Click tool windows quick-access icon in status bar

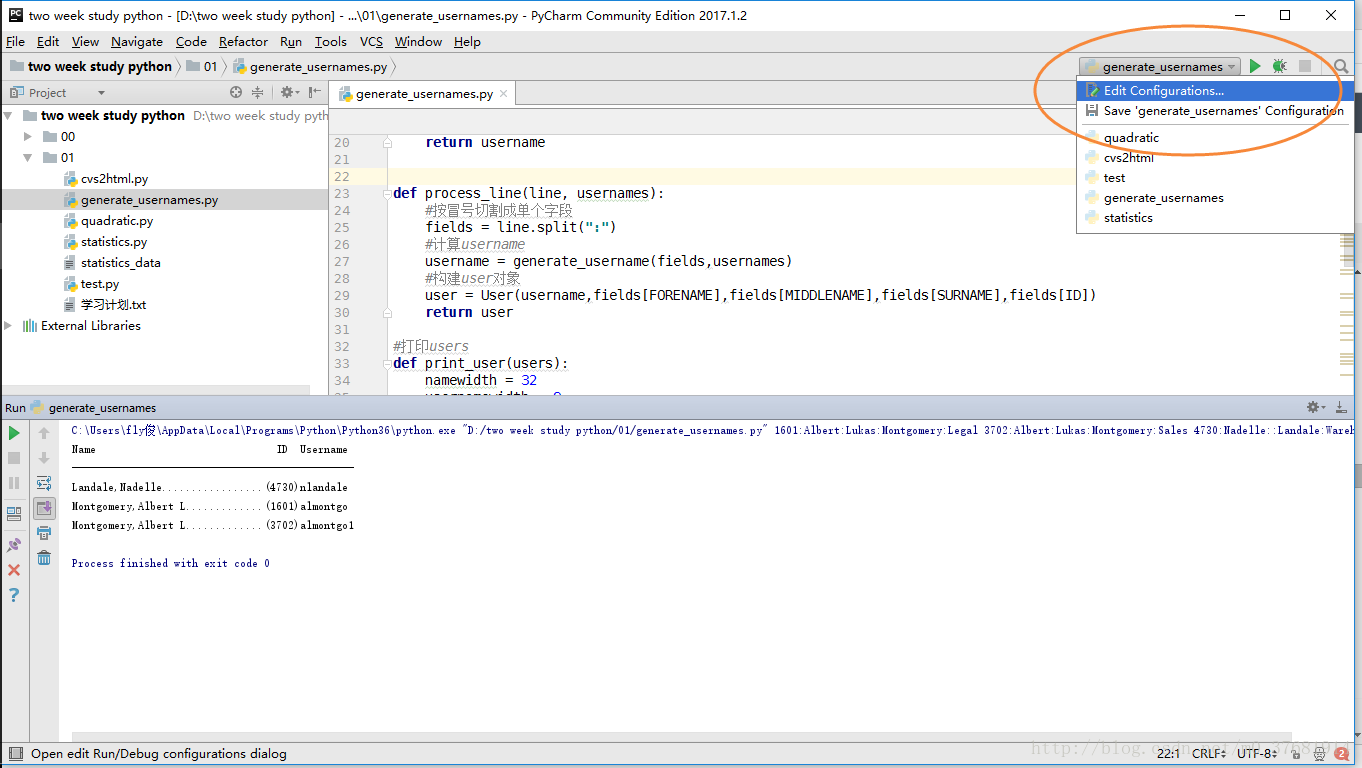pos(14,754)
